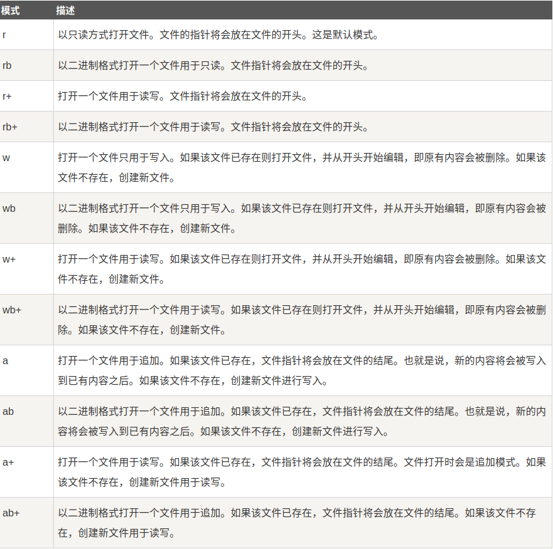Select the 'w+' mode cell
The image size is (553, 549).
(26, 269)
